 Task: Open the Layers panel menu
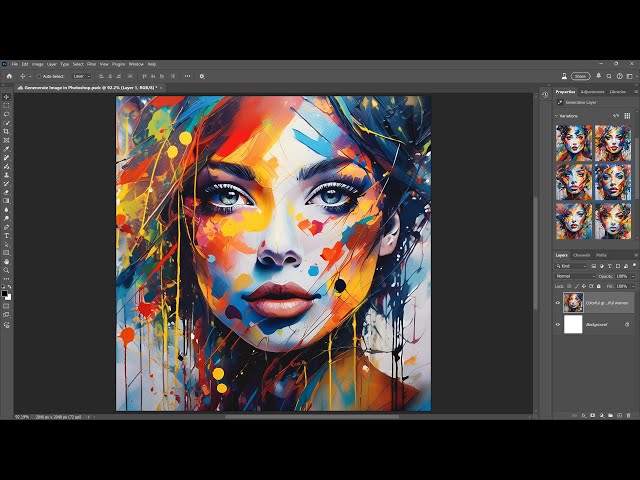636,255
